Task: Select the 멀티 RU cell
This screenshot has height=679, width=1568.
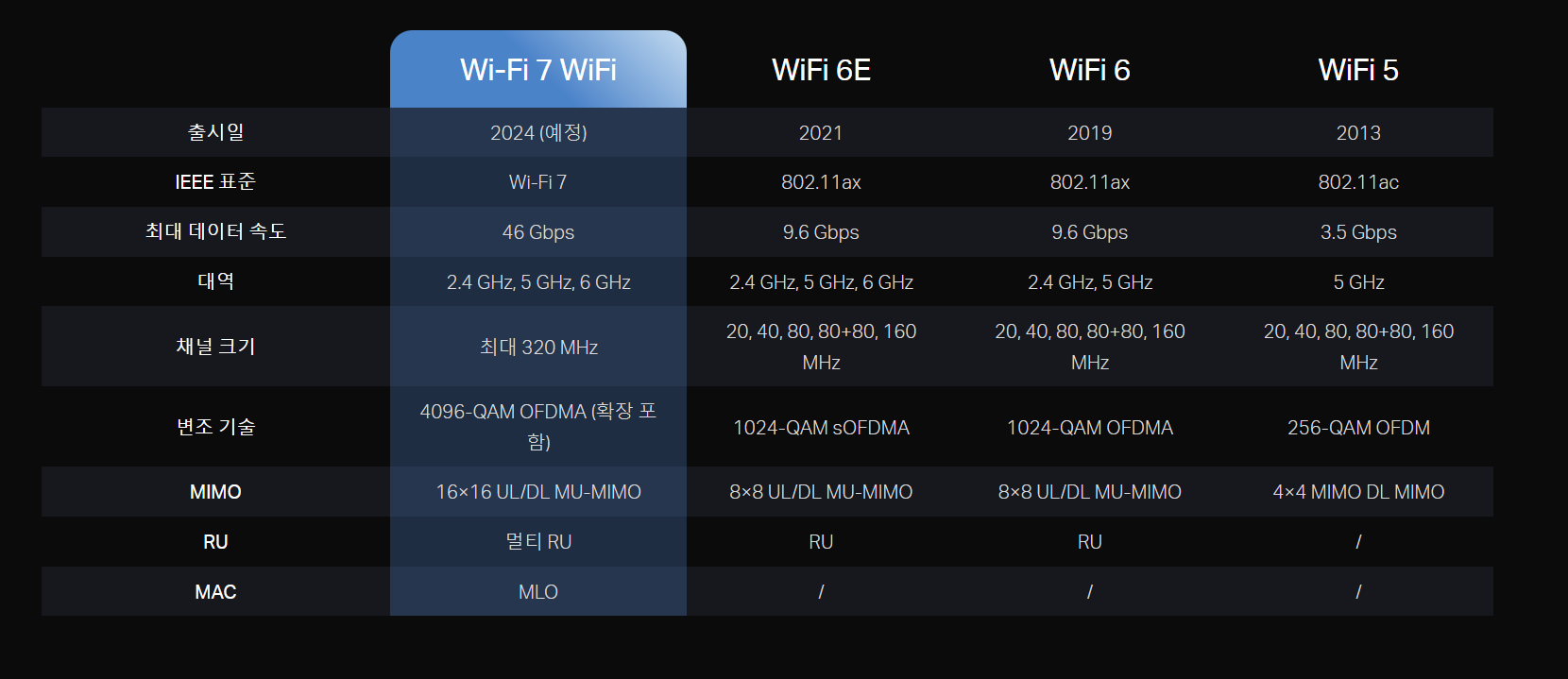Action: tap(538, 542)
